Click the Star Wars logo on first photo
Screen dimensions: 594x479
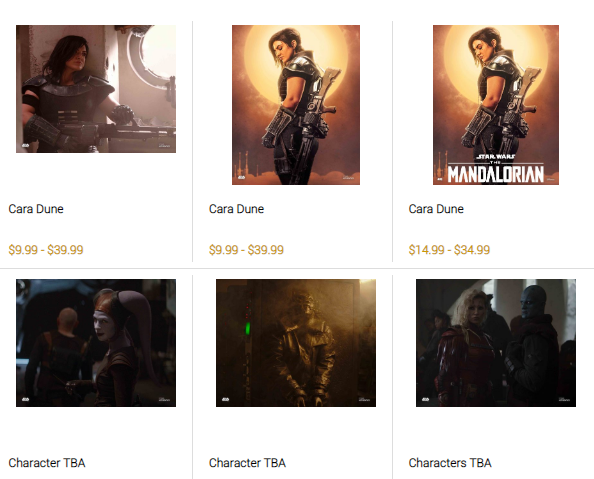pos(25,145)
